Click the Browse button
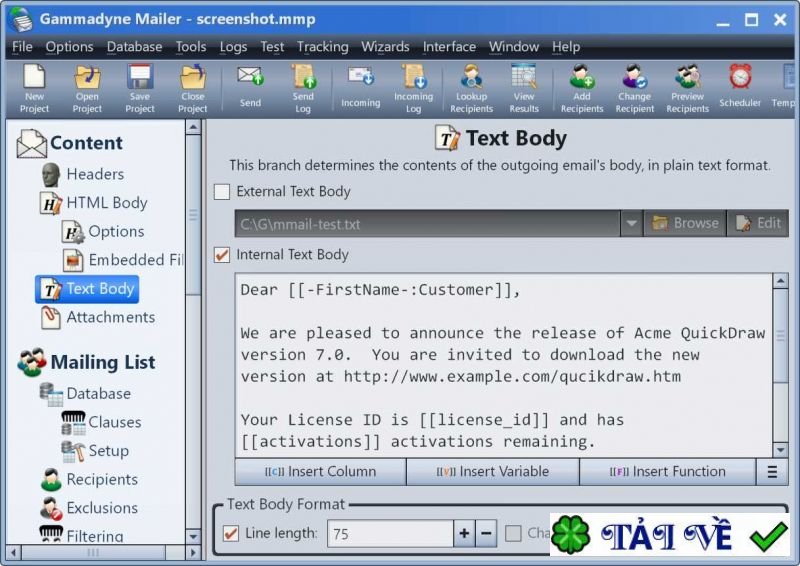The image size is (800, 566). pyautogui.click(x=685, y=224)
